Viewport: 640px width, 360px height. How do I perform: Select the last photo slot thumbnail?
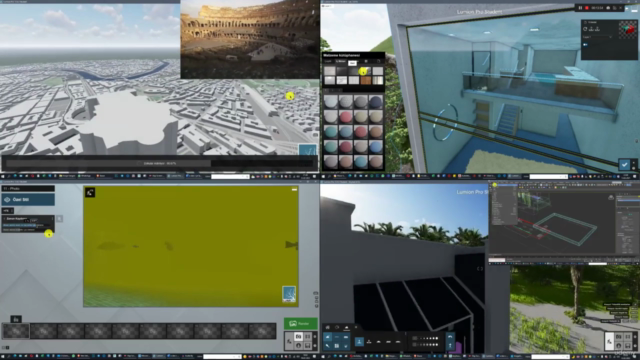tap(263, 331)
